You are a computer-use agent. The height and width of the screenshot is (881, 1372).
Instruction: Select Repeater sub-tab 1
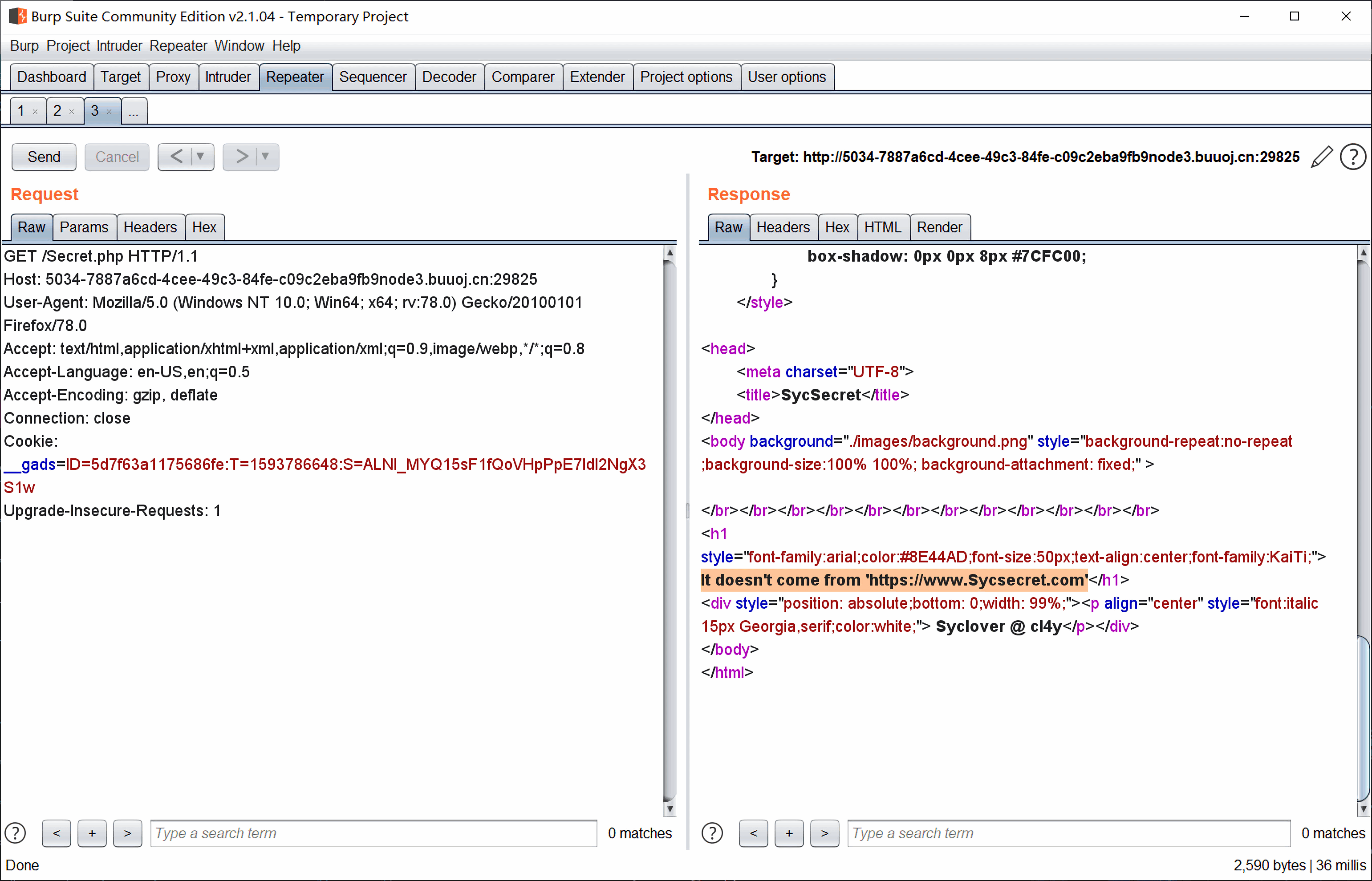21,111
